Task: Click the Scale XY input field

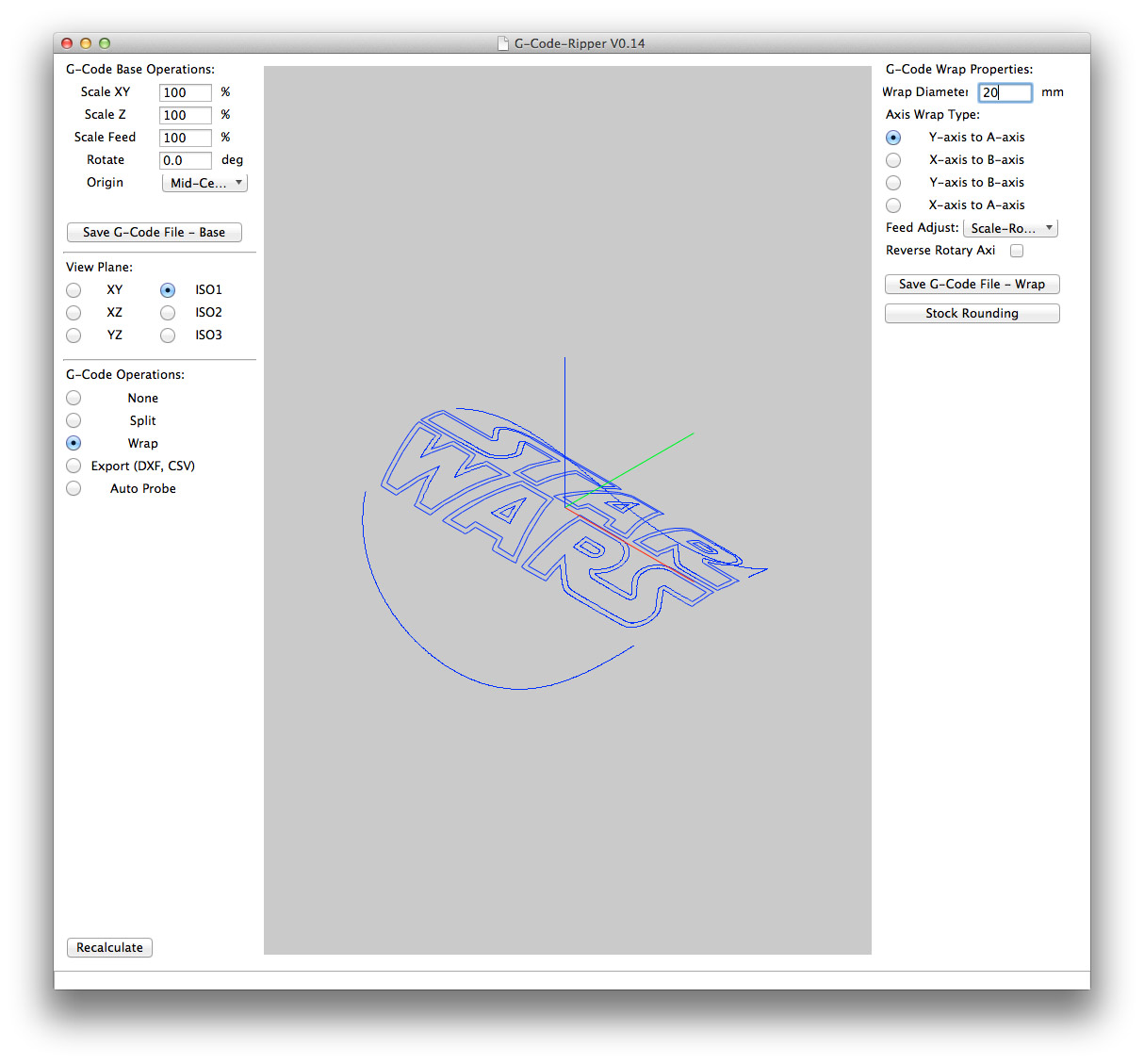Action: click(185, 92)
